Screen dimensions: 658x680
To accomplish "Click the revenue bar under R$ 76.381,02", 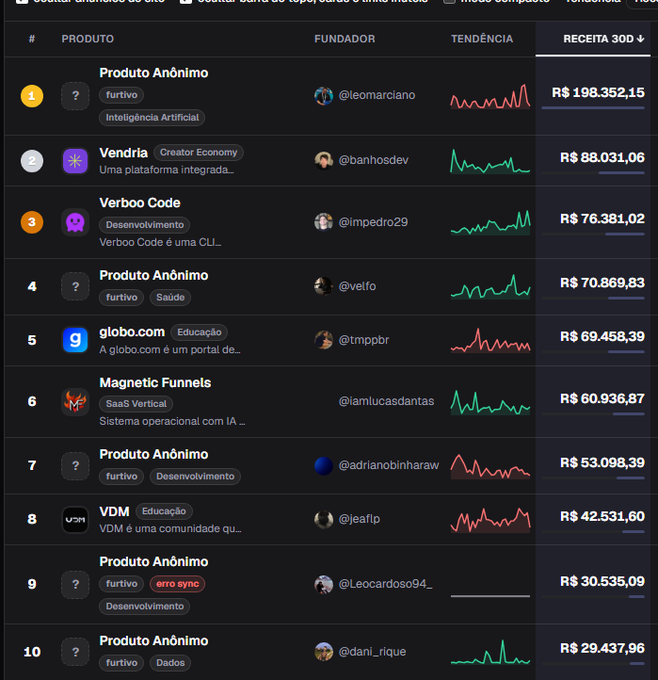I will tap(593, 234).
